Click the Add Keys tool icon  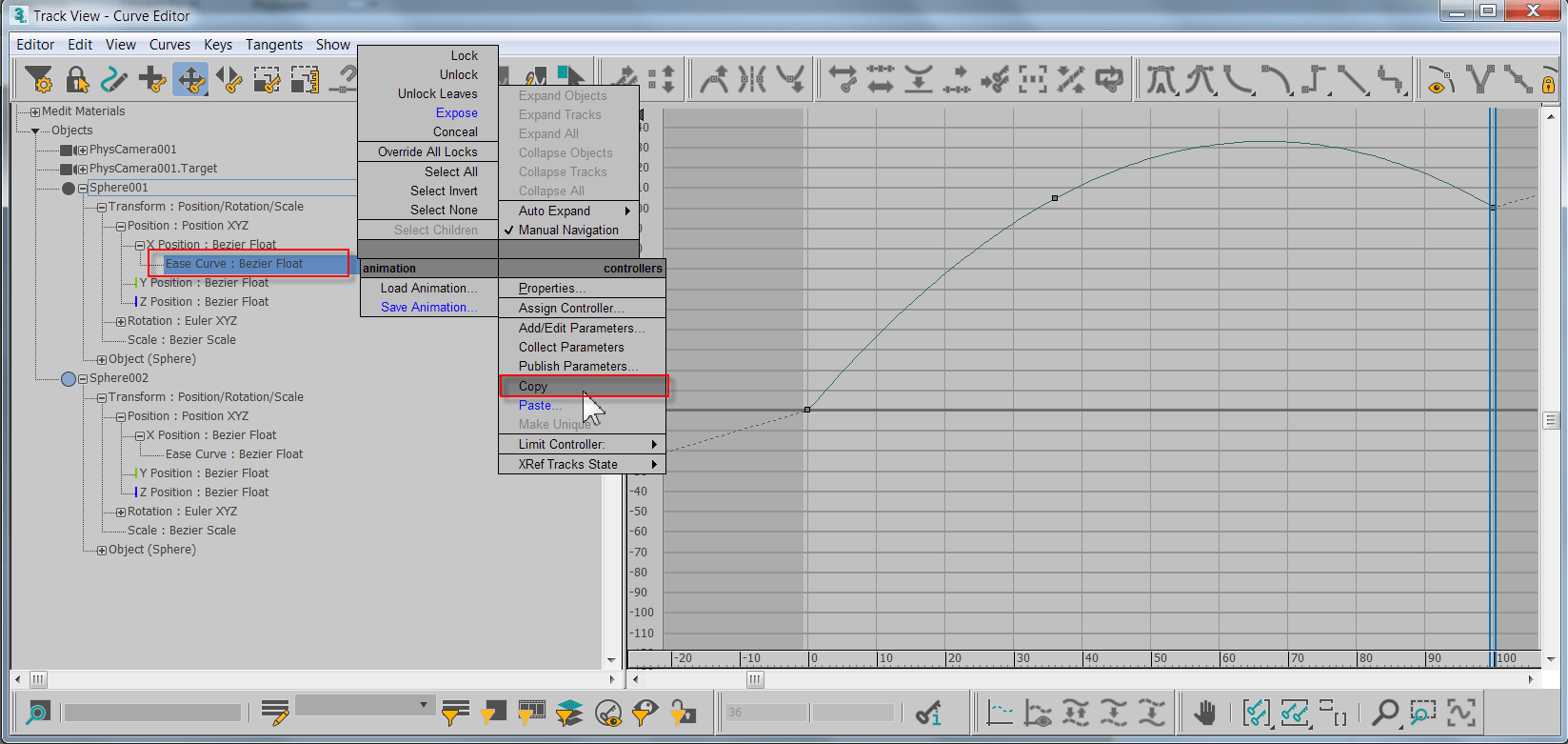click(x=152, y=80)
